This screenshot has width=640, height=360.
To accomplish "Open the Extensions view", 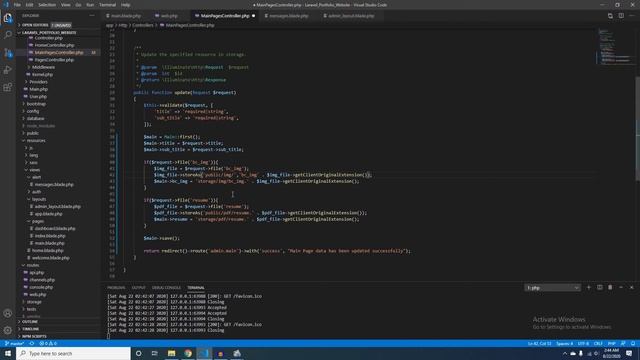I will [8, 87].
